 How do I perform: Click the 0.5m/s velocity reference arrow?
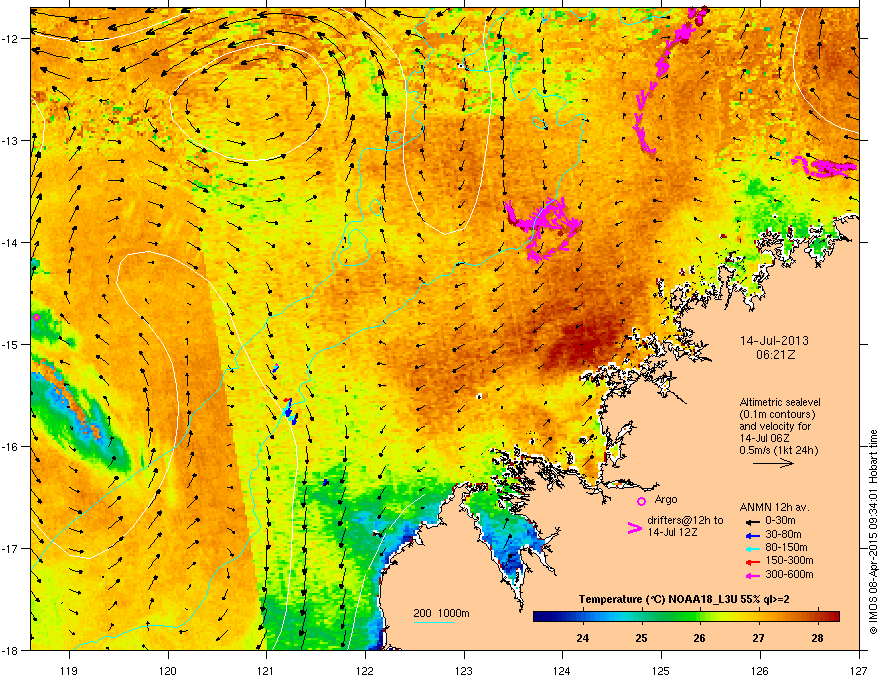click(773, 463)
